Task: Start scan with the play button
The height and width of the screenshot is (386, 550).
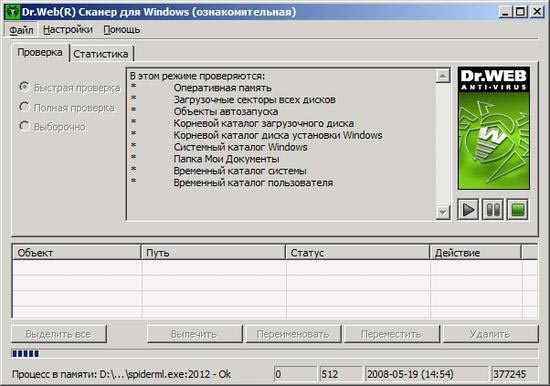Action: tap(468, 210)
